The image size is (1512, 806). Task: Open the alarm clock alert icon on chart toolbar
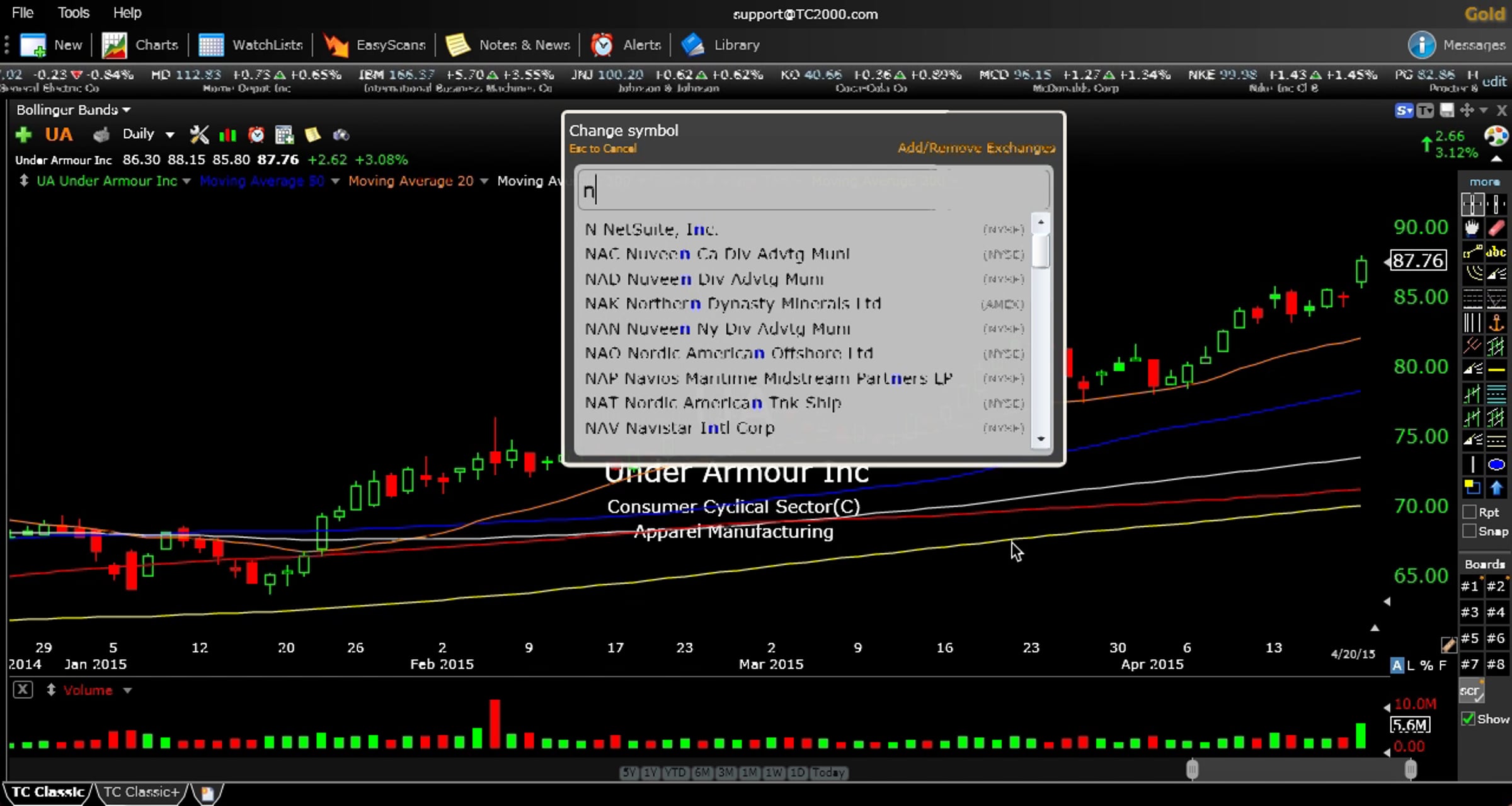(256, 134)
